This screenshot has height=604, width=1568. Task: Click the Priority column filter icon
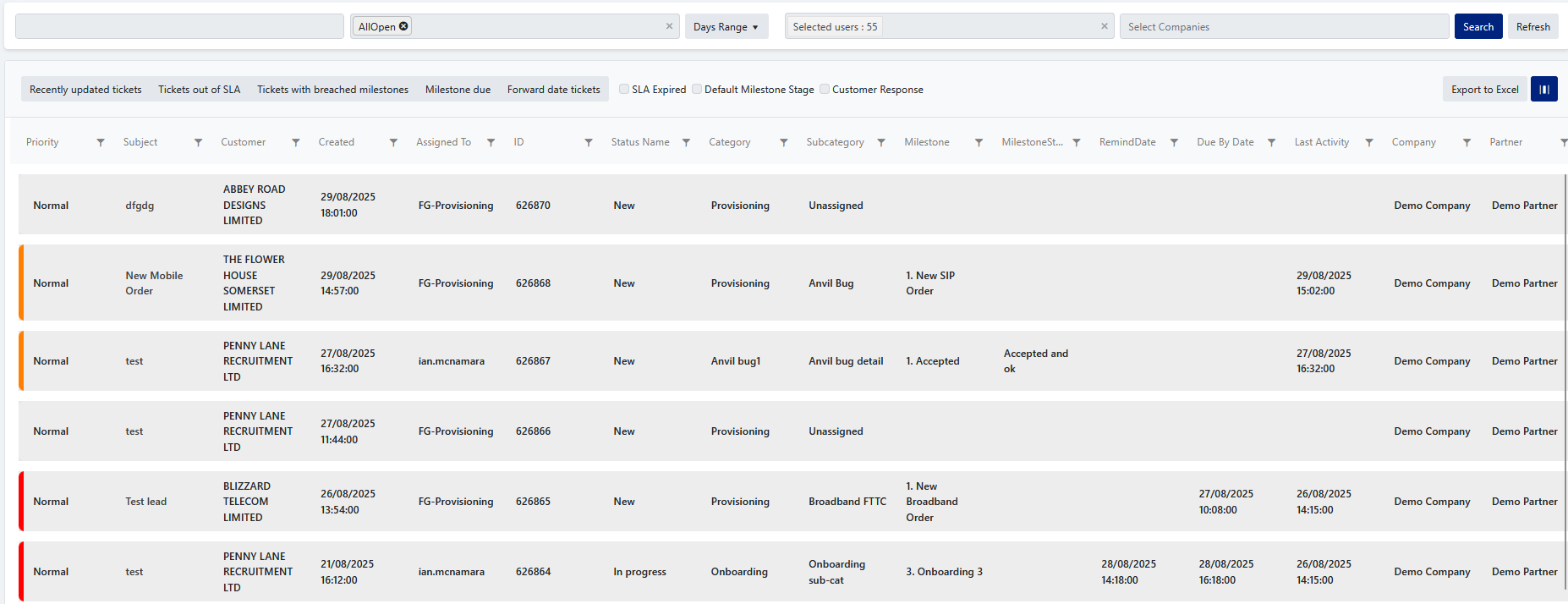click(x=101, y=143)
